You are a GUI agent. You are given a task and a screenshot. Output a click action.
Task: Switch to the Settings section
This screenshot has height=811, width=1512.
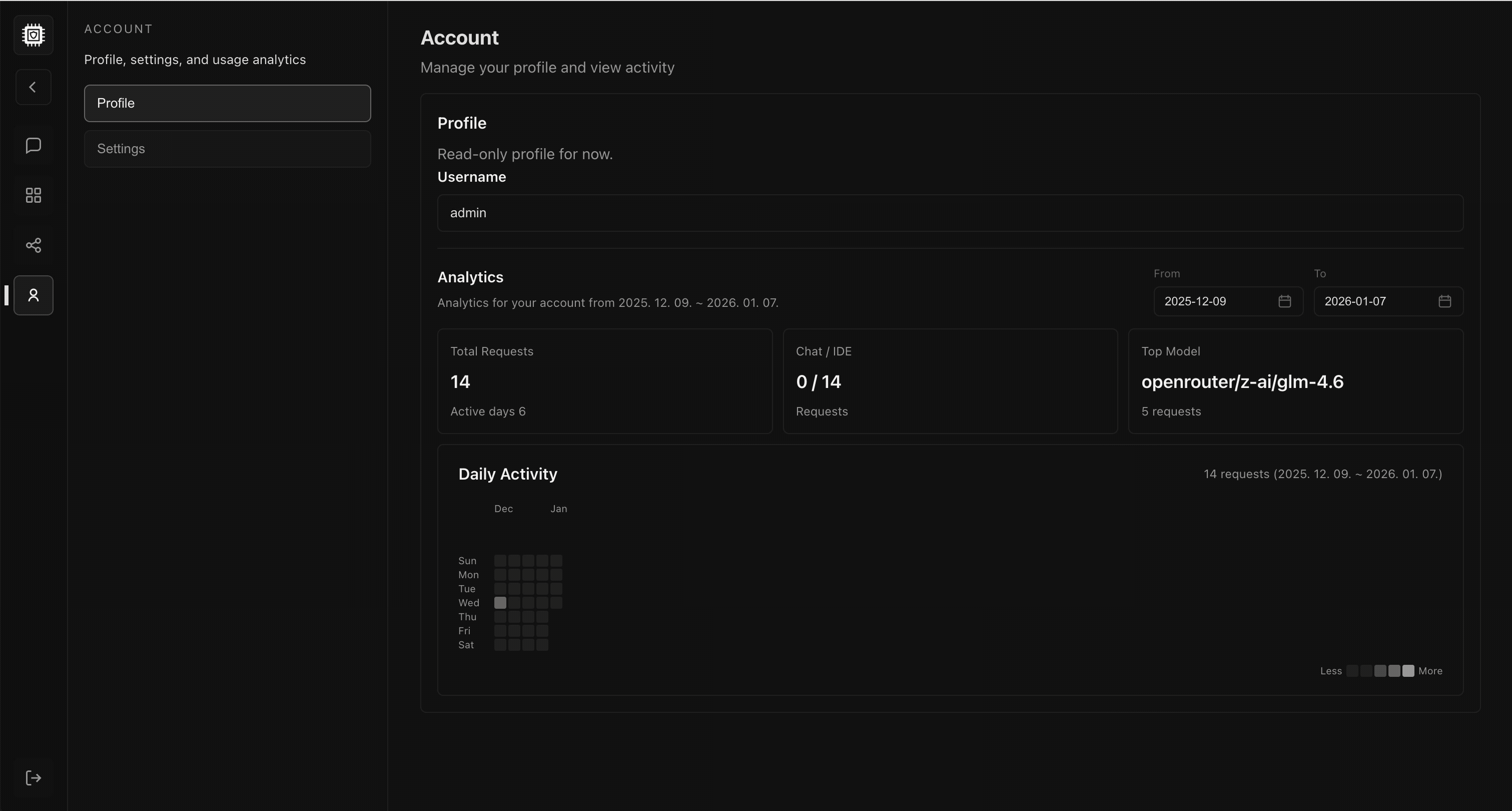pos(227,149)
